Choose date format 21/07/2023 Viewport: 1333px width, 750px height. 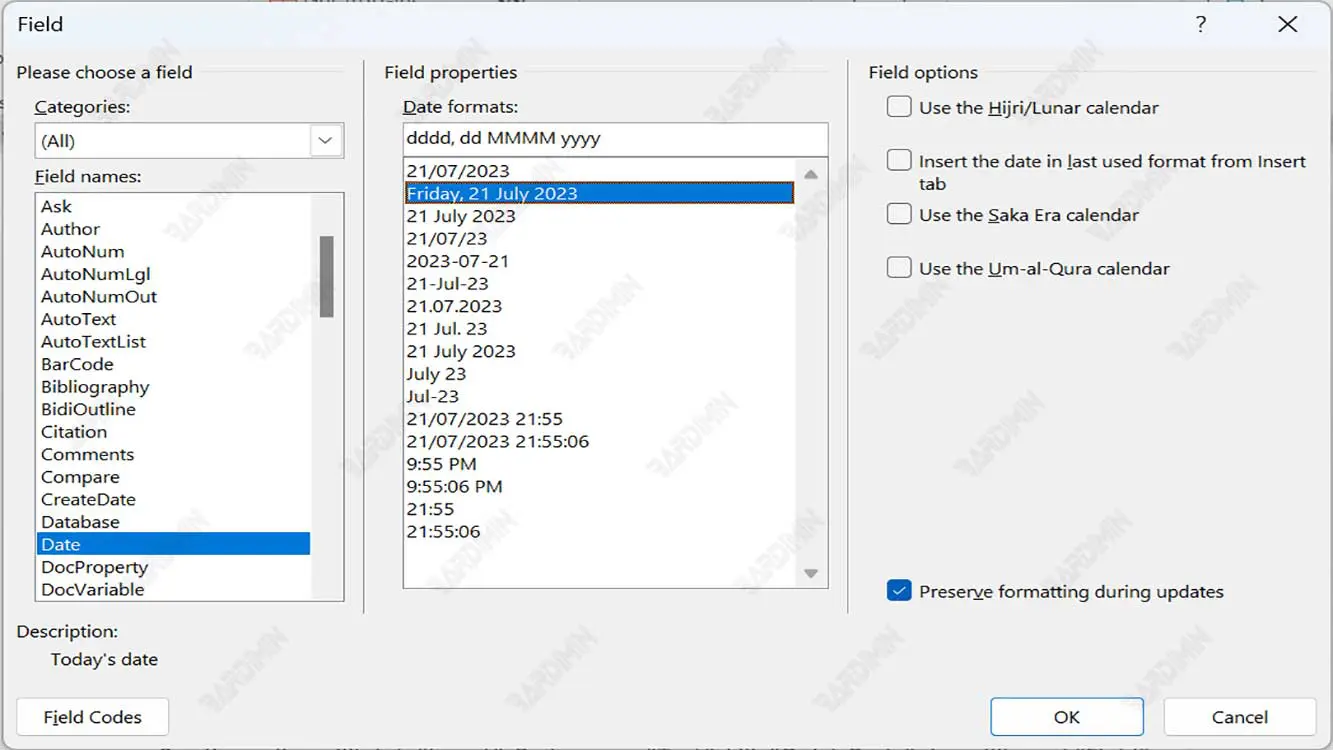click(x=458, y=171)
